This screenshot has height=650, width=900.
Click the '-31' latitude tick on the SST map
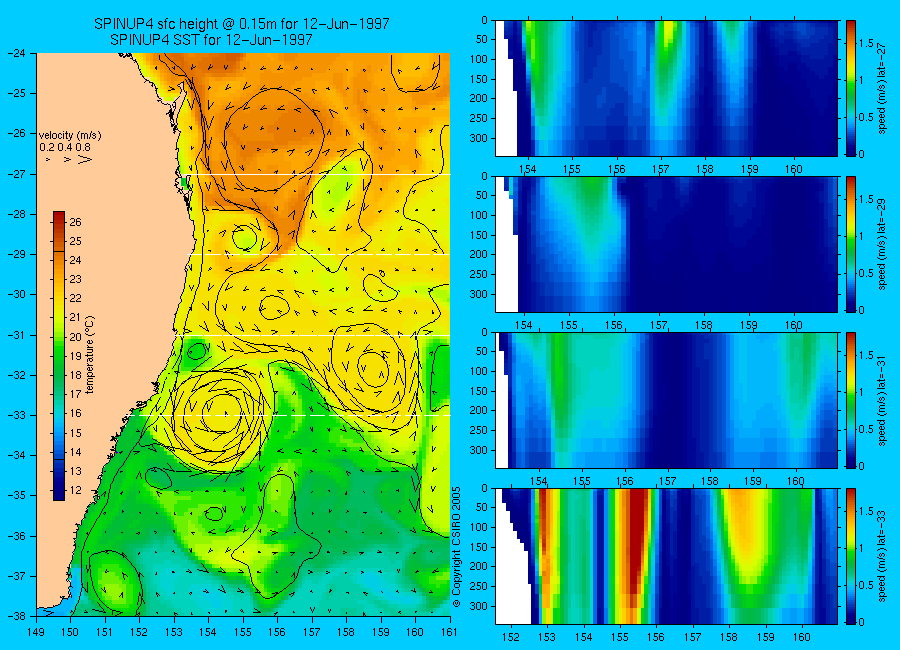tap(17, 335)
